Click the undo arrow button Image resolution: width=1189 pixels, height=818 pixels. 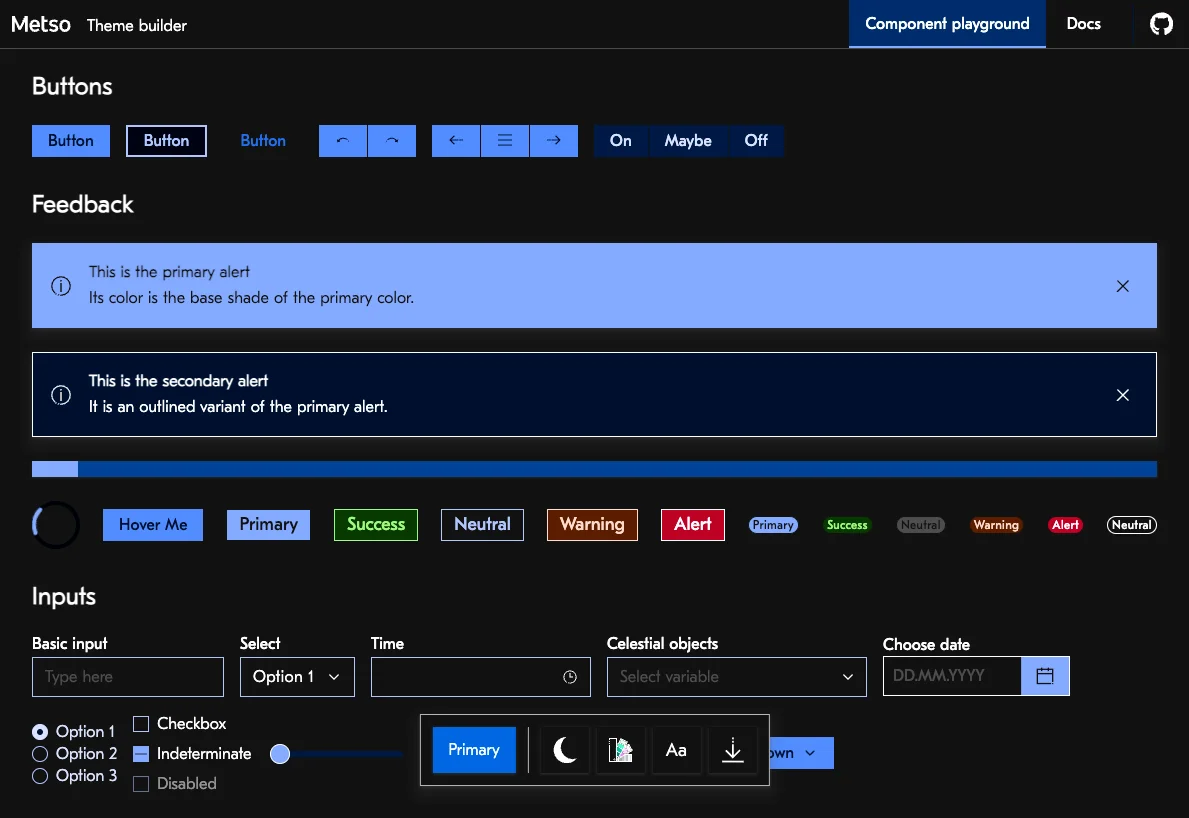(x=343, y=141)
